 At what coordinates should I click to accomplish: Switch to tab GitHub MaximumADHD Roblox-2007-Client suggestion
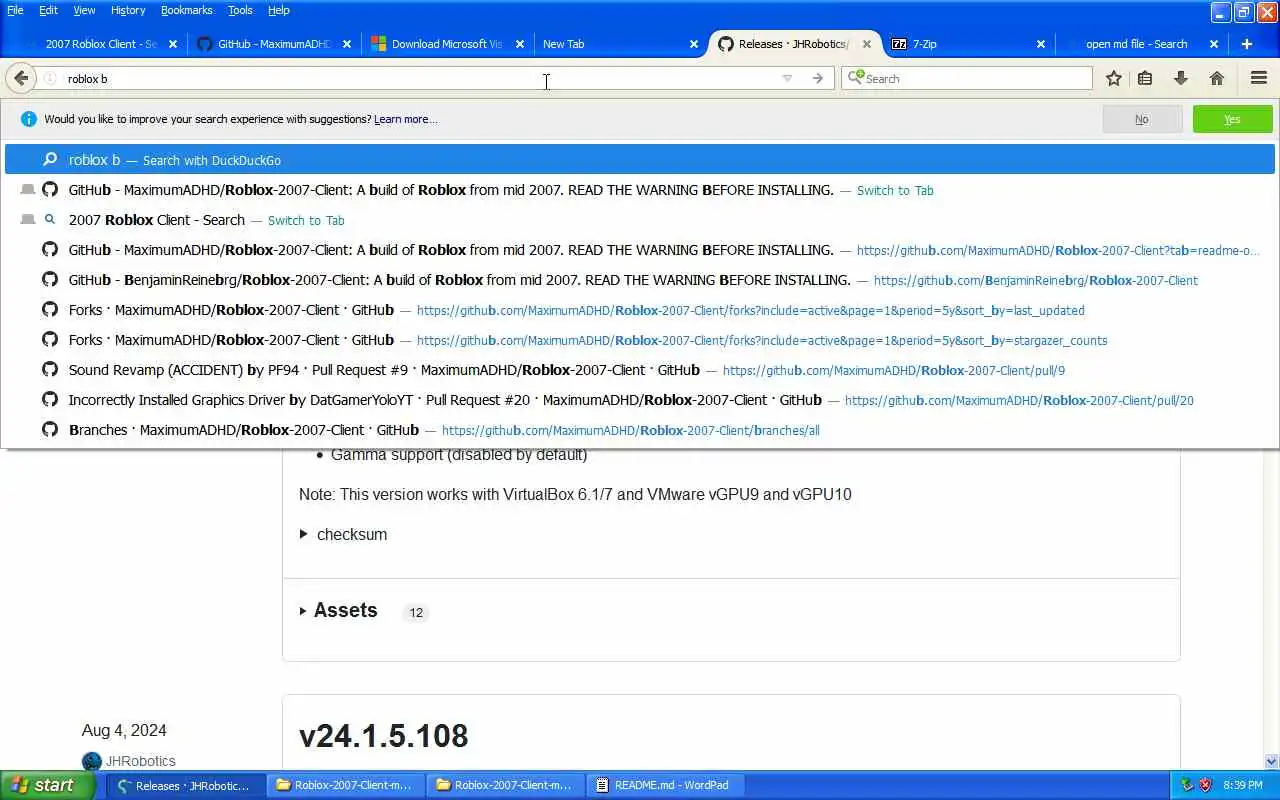point(640,190)
